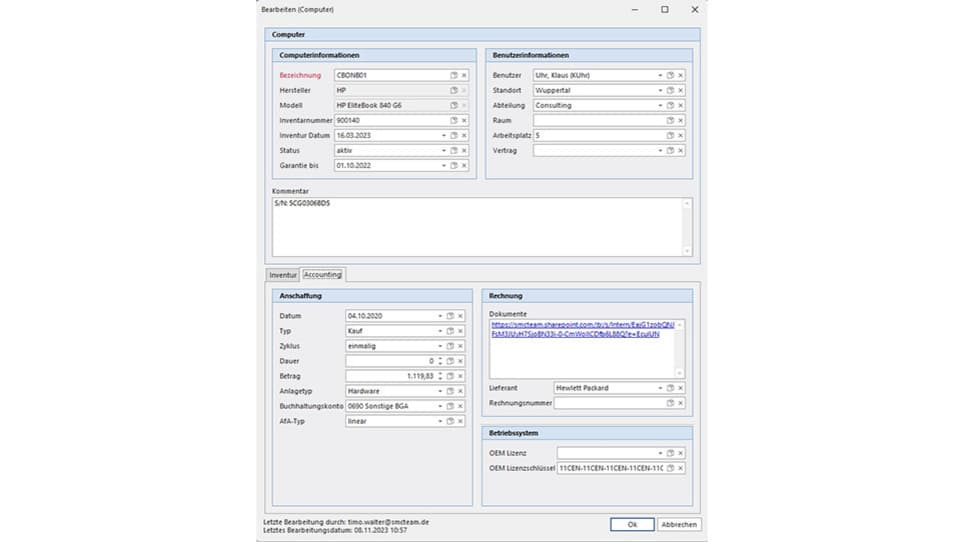Screen dimensions: 964x542
Task: Clear the Inventur Datum field
Action: point(464,135)
